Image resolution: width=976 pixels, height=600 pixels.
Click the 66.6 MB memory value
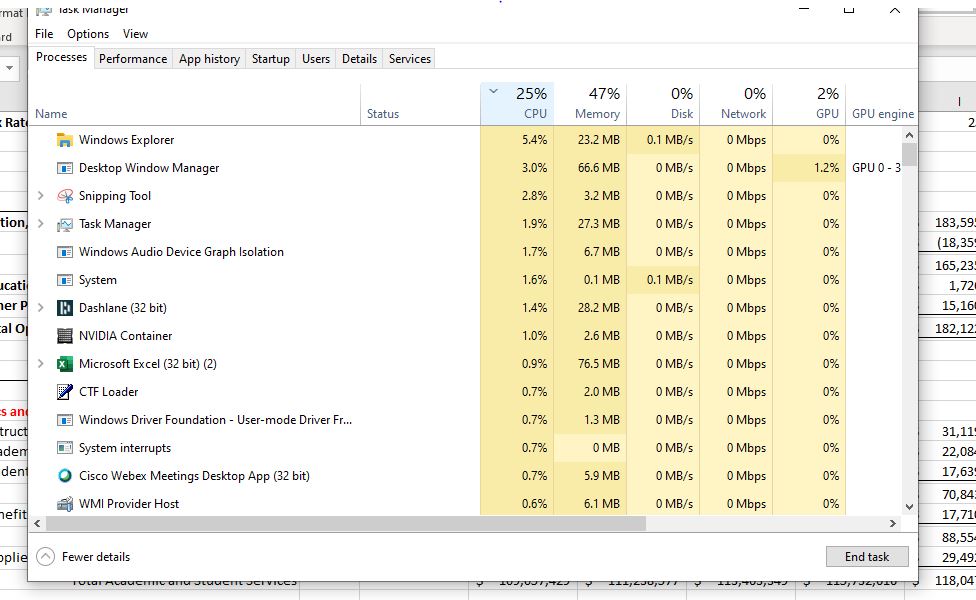(x=598, y=168)
